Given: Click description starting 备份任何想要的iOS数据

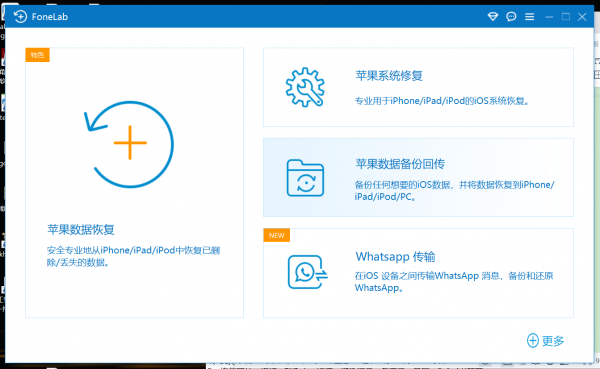Looking at the screenshot, I should click(x=454, y=191).
